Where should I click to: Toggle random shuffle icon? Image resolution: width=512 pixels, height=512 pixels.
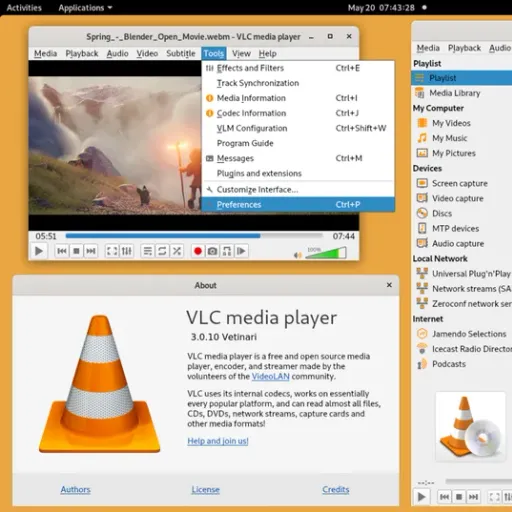(177, 251)
